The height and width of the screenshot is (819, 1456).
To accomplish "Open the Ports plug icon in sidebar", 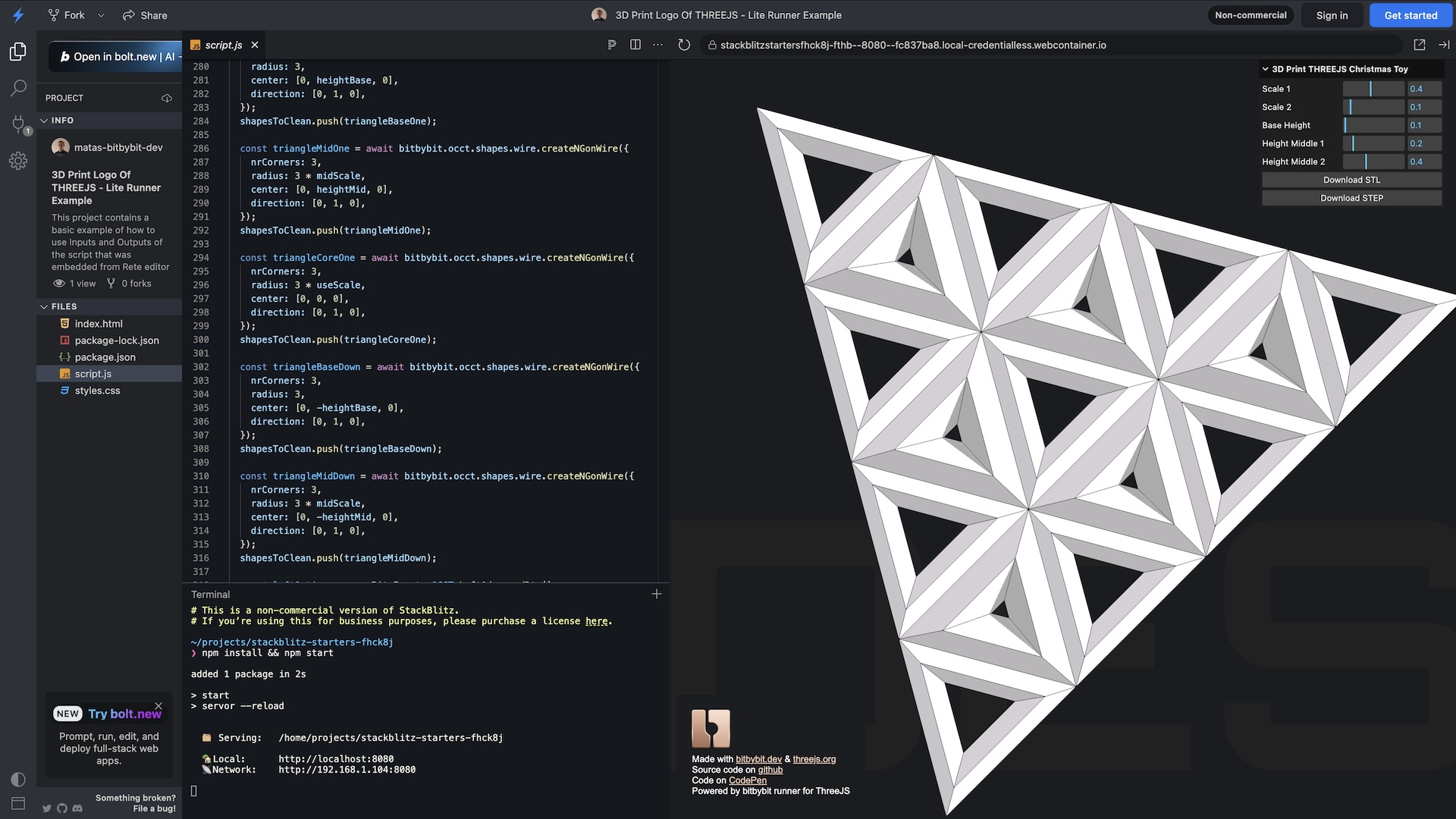I will [18, 124].
